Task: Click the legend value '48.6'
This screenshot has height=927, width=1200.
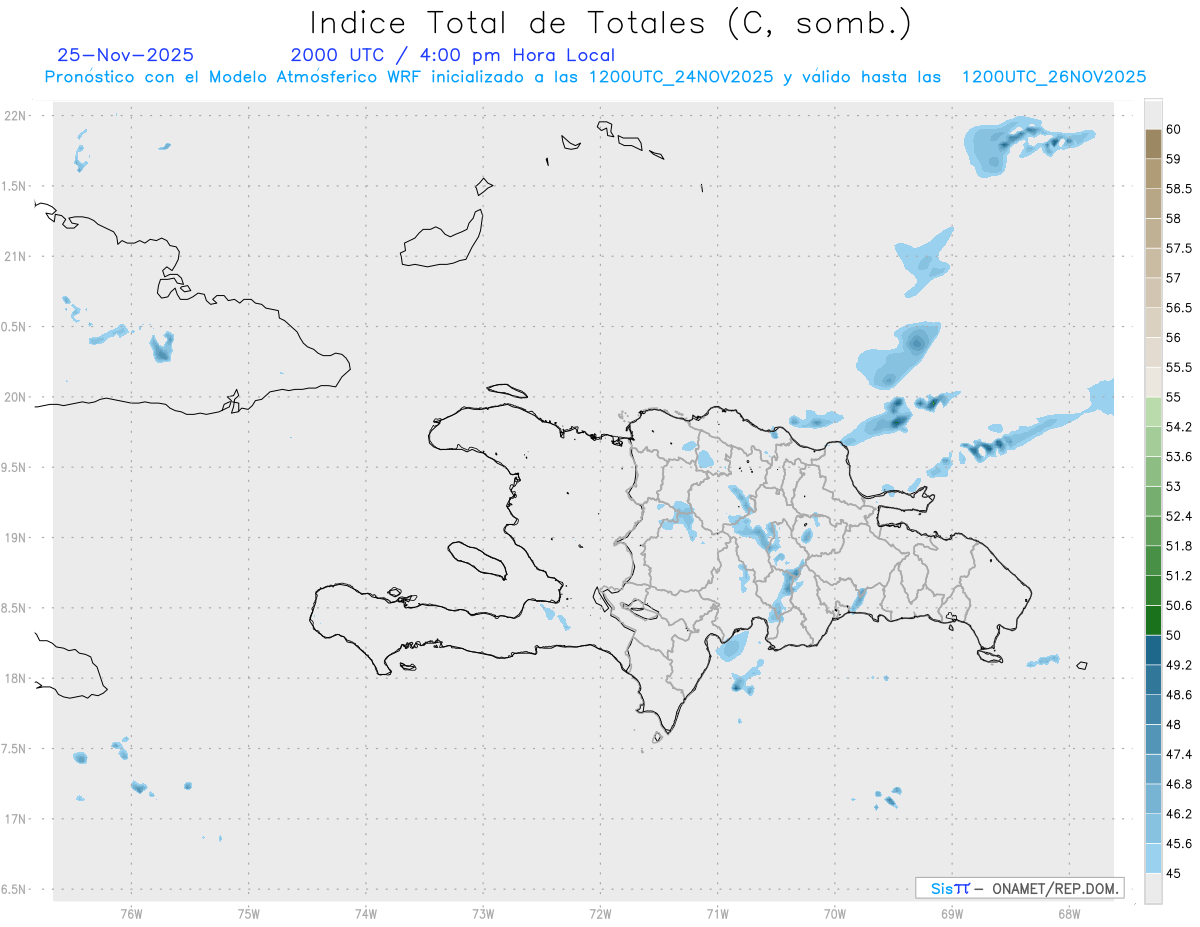Action: 1178,695
